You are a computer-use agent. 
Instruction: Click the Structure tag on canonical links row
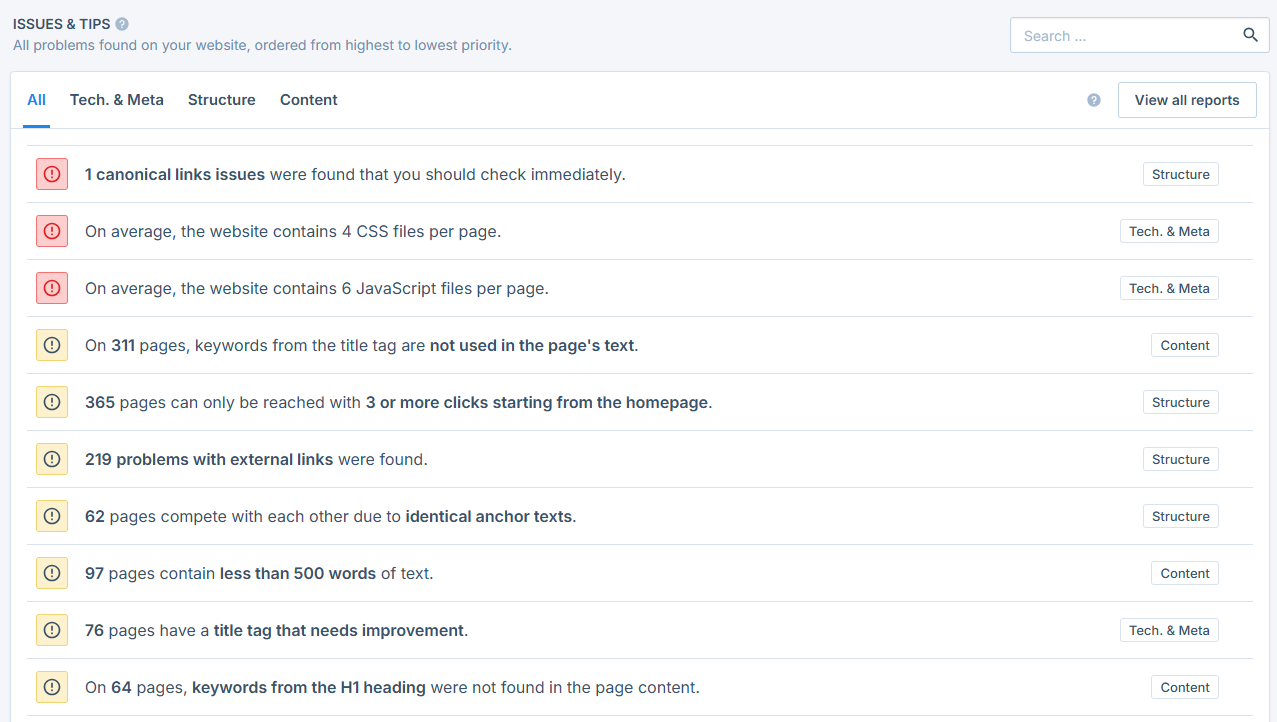pos(1180,174)
